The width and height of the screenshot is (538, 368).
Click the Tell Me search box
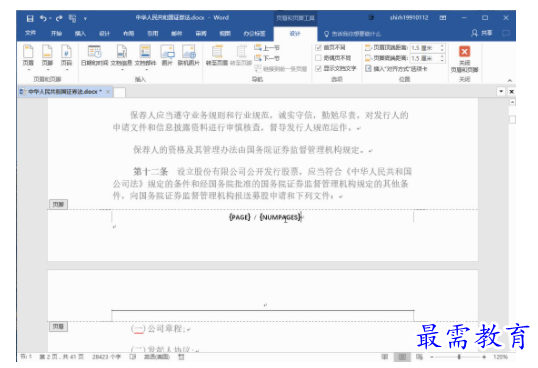click(353, 34)
